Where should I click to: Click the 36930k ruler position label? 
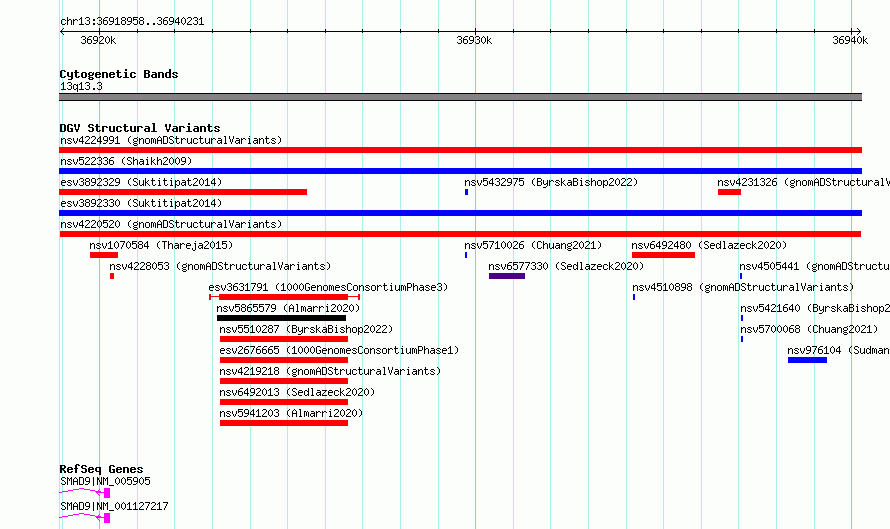[474, 40]
